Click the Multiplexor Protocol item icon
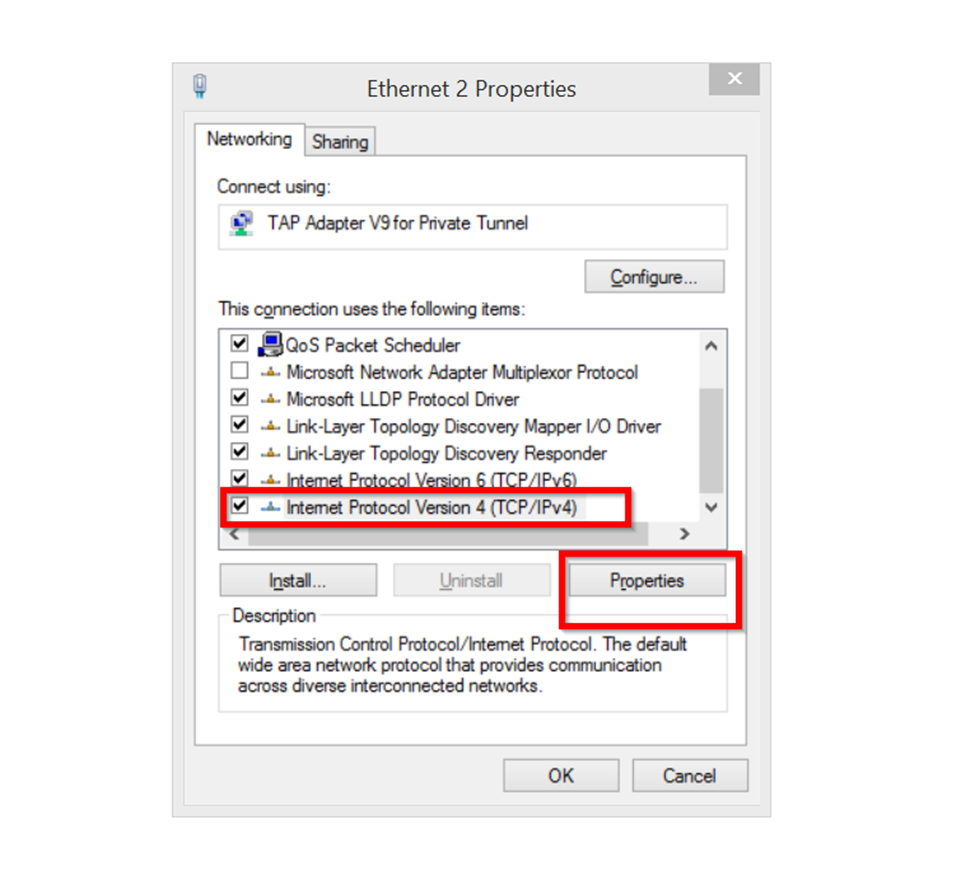The width and height of the screenshot is (975, 876). point(270,372)
